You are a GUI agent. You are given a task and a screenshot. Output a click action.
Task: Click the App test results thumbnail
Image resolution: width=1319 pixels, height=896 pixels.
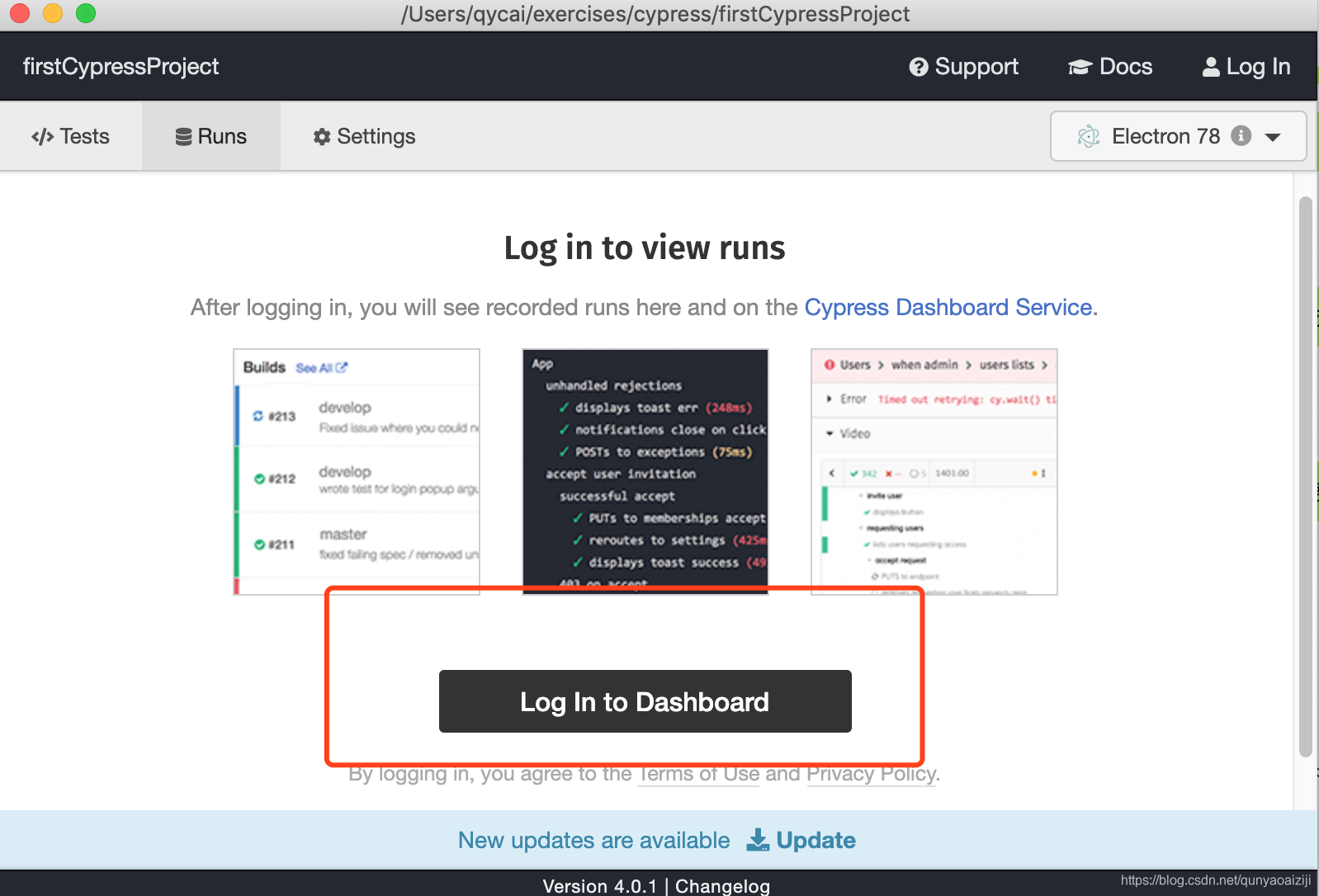coord(645,471)
